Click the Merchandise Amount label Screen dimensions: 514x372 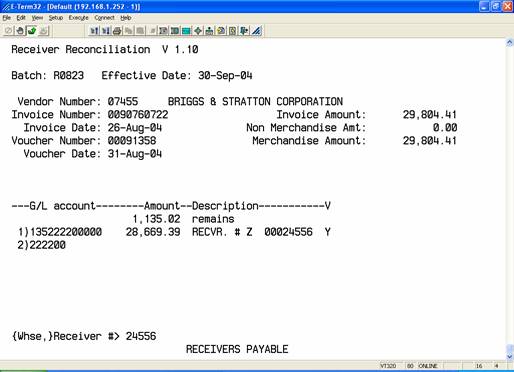click(309, 140)
